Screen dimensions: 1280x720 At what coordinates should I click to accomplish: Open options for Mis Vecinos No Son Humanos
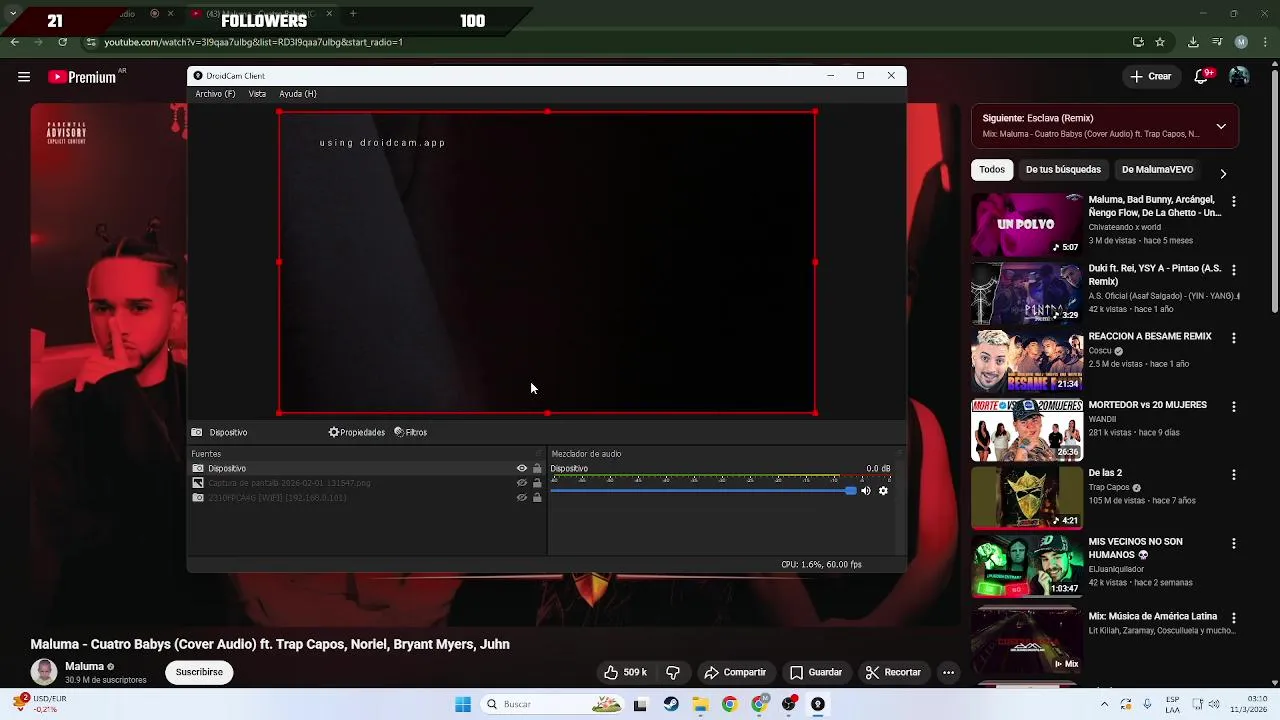pos(1233,543)
